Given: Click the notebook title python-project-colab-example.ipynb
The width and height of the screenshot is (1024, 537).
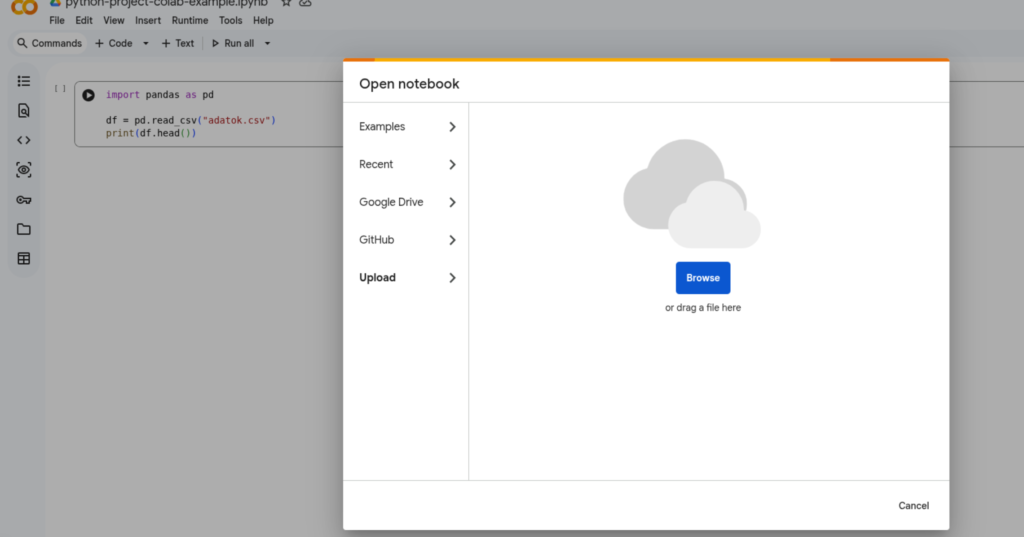Looking at the screenshot, I should (x=166, y=3).
